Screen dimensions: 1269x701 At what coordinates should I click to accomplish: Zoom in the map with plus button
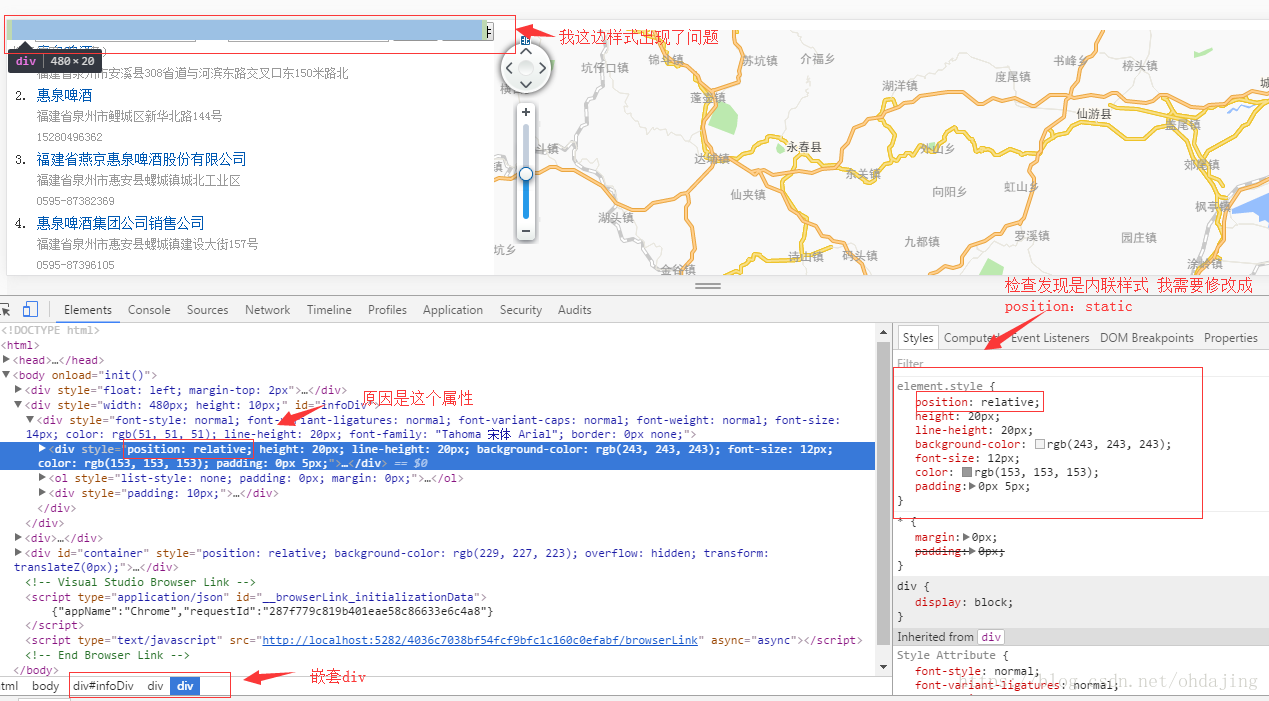tap(526, 113)
